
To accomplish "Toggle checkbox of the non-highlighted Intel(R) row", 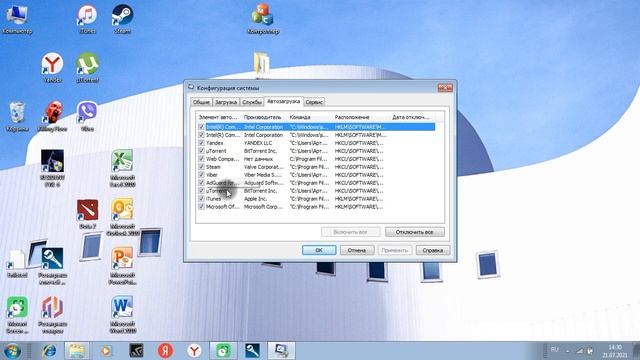I will click(201, 135).
